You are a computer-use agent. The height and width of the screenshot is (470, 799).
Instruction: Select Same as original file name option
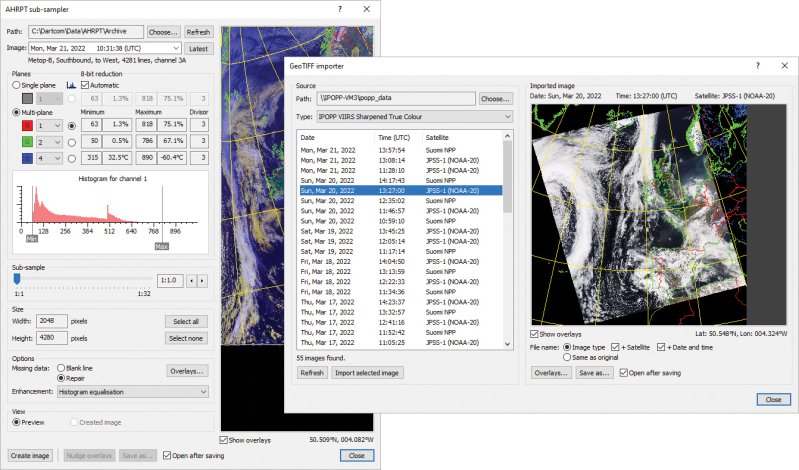pyautogui.click(x=567, y=357)
